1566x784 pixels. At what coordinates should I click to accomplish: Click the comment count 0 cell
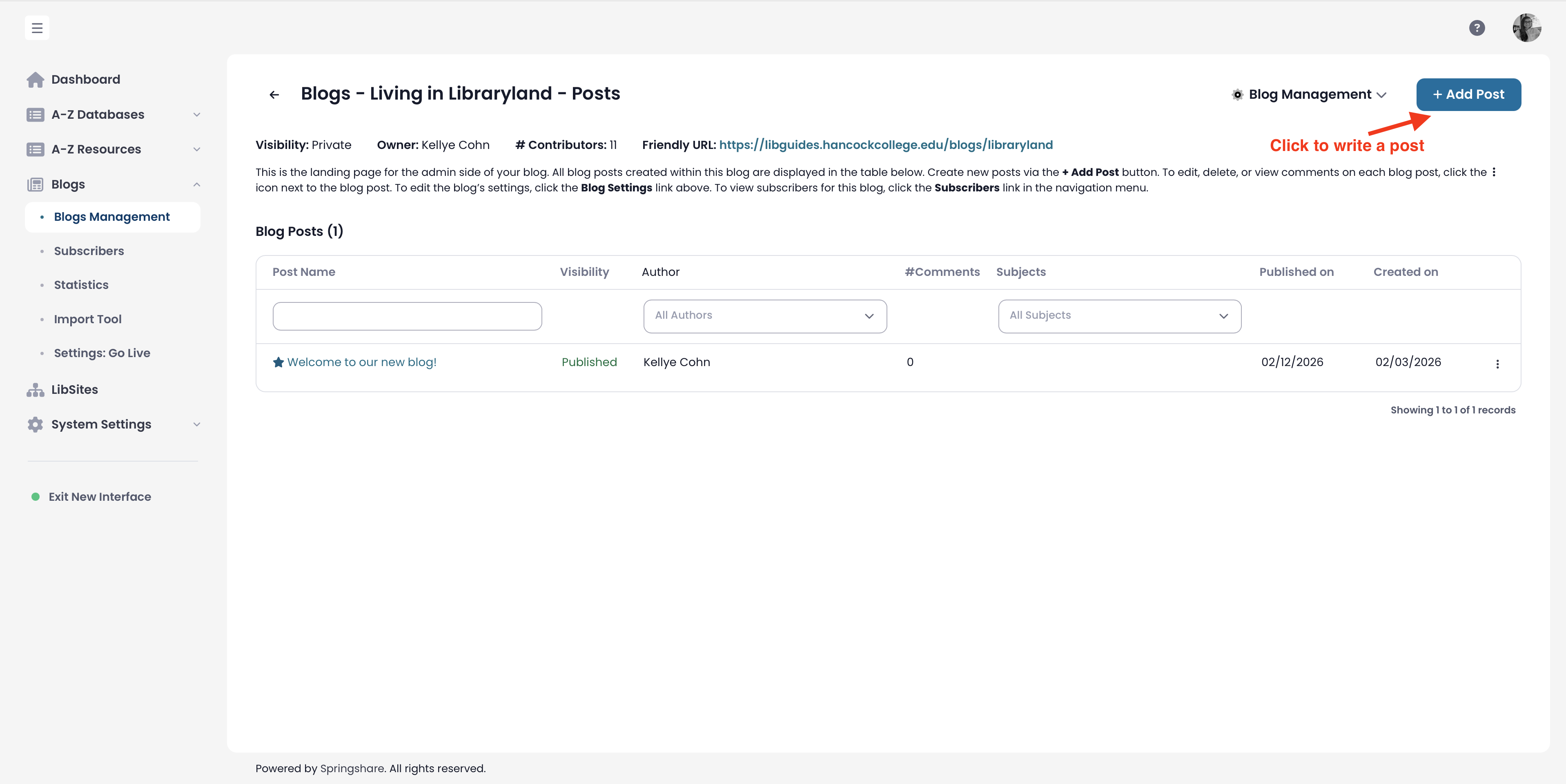pos(909,362)
